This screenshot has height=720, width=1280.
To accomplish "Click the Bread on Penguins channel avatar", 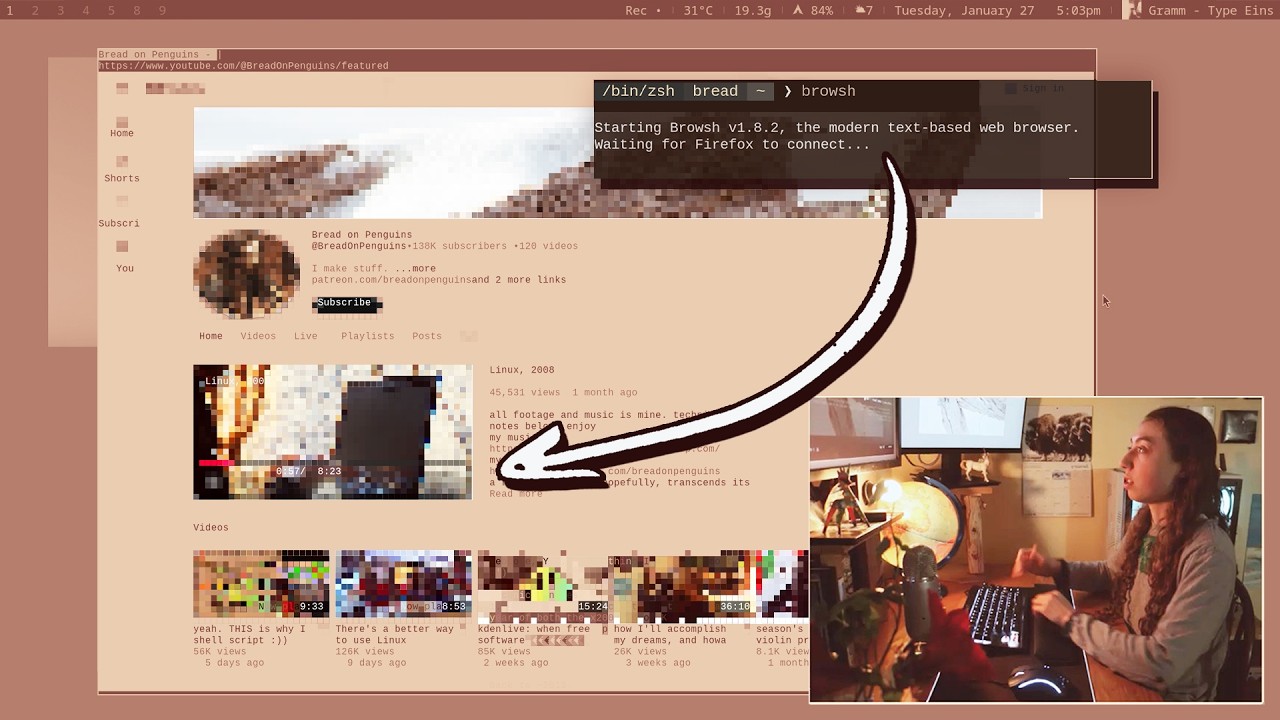I will (x=246, y=273).
